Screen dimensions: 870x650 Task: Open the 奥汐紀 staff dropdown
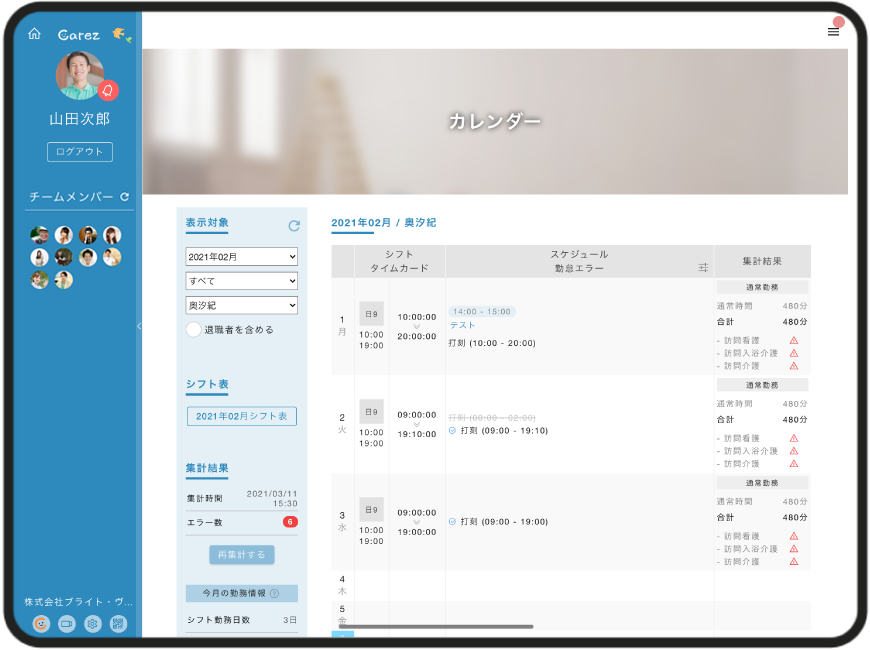(x=242, y=306)
